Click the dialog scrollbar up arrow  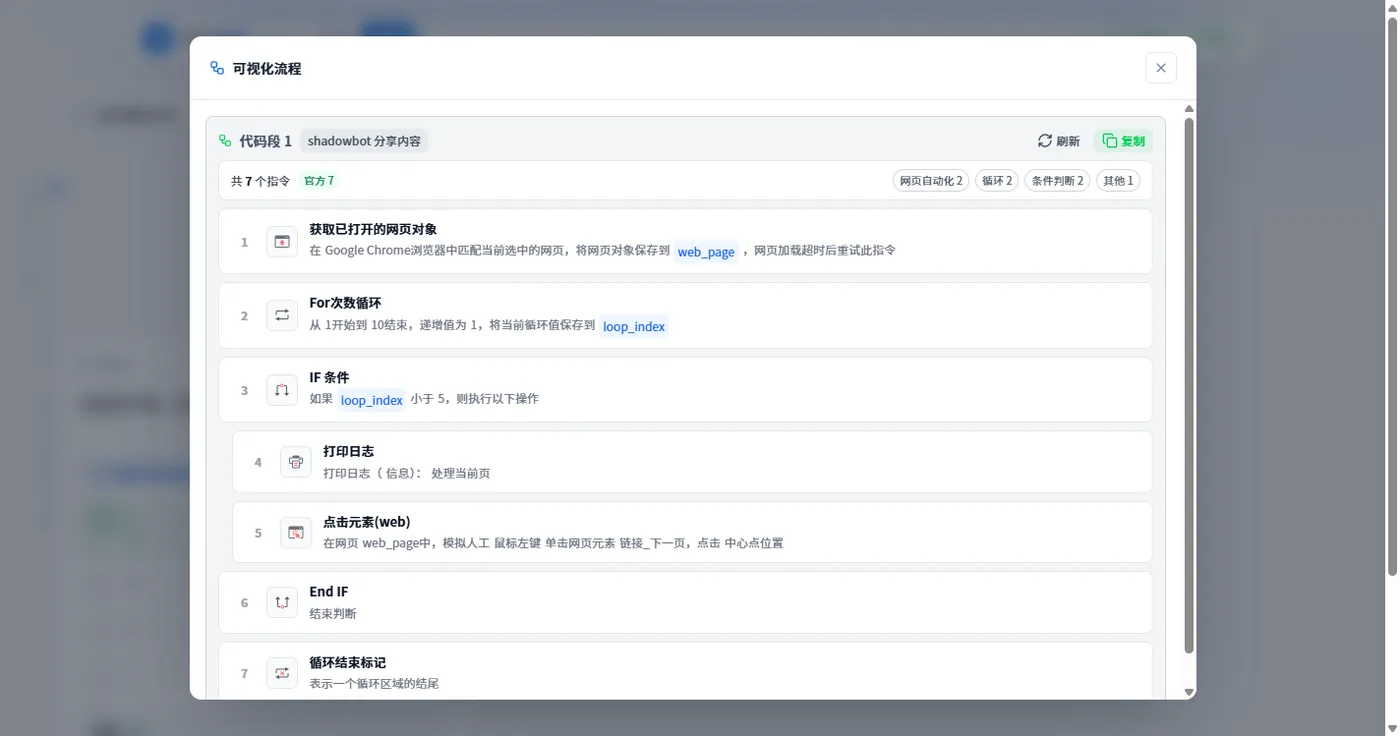click(x=1189, y=109)
